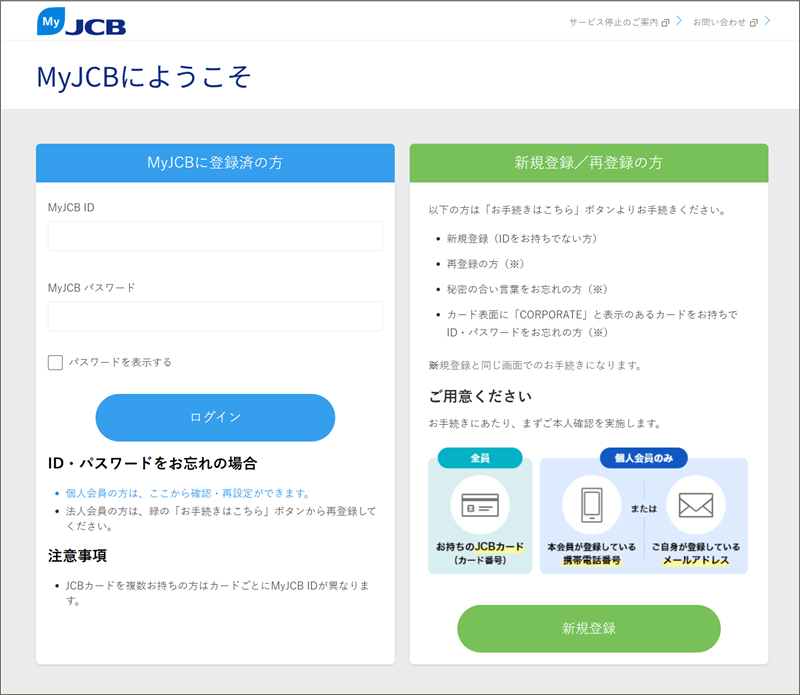Viewport: 800px width, 695px height.
Task: Click chevron arrow after サービス停止のご案内
Action: (679, 21)
